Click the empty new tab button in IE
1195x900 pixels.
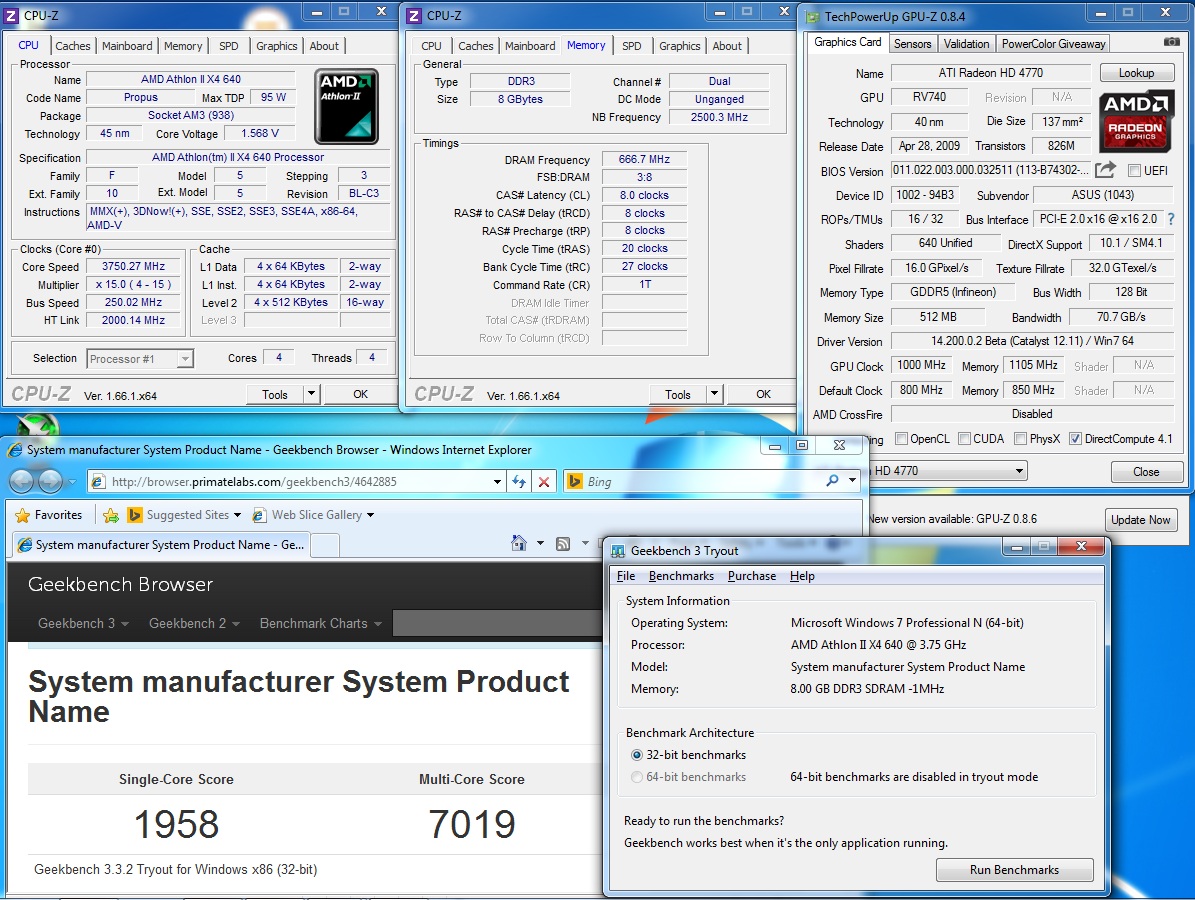pyautogui.click(x=325, y=544)
